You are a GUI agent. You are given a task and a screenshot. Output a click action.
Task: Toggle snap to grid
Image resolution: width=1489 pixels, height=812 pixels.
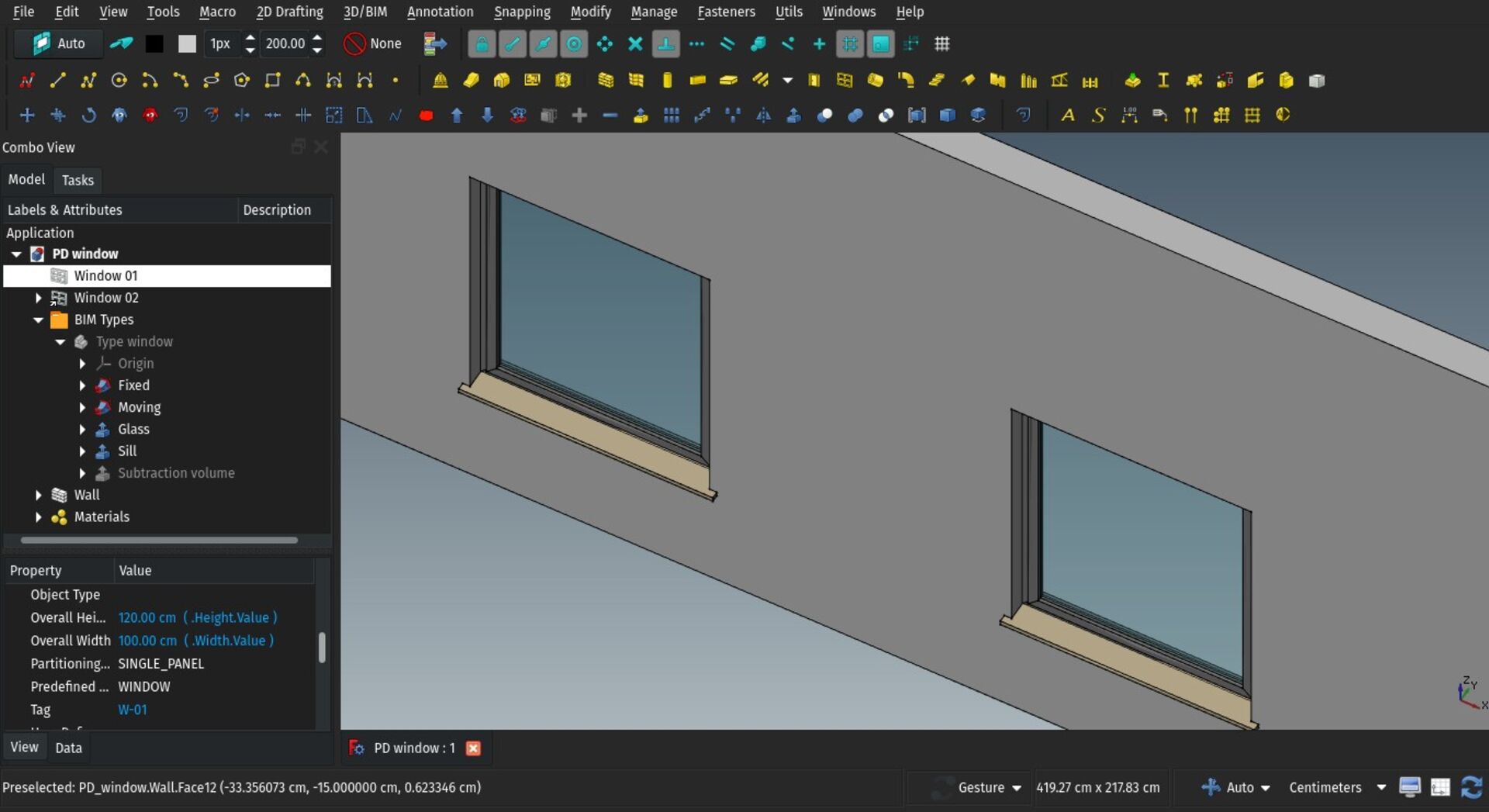tap(850, 44)
